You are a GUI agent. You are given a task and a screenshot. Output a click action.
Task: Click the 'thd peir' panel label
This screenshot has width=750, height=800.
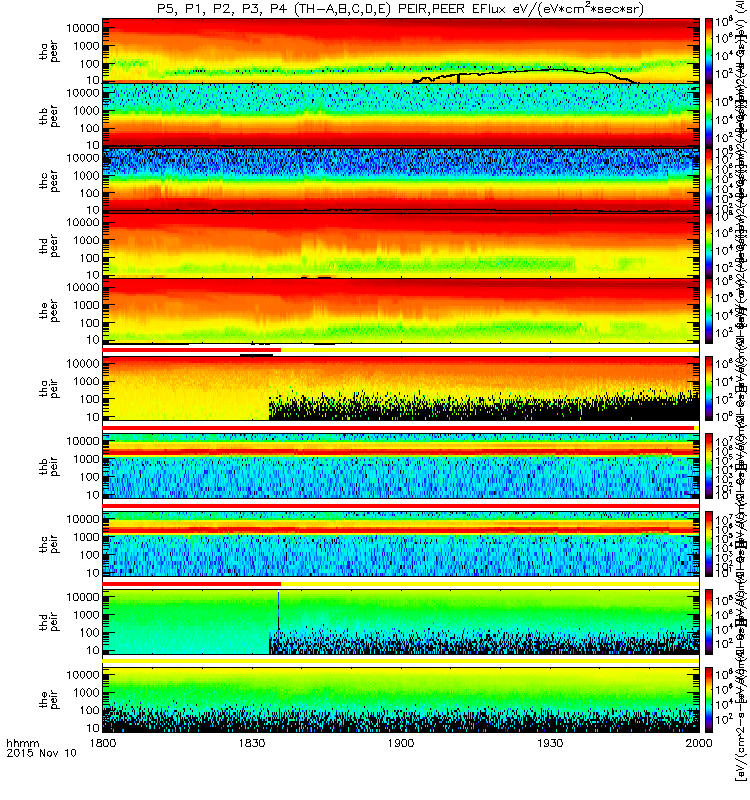[49, 622]
